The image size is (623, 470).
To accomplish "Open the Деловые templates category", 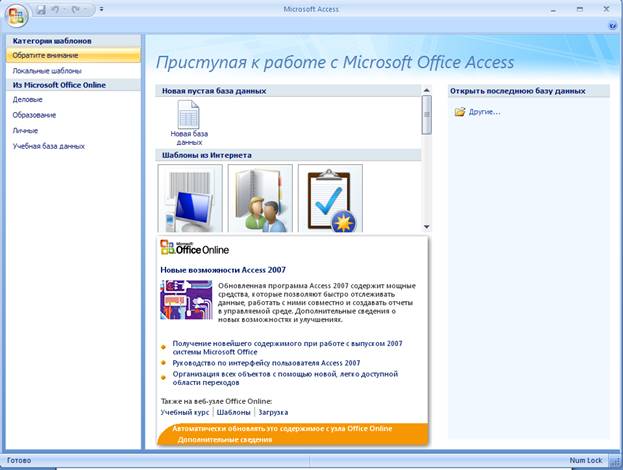I will tap(27, 100).
